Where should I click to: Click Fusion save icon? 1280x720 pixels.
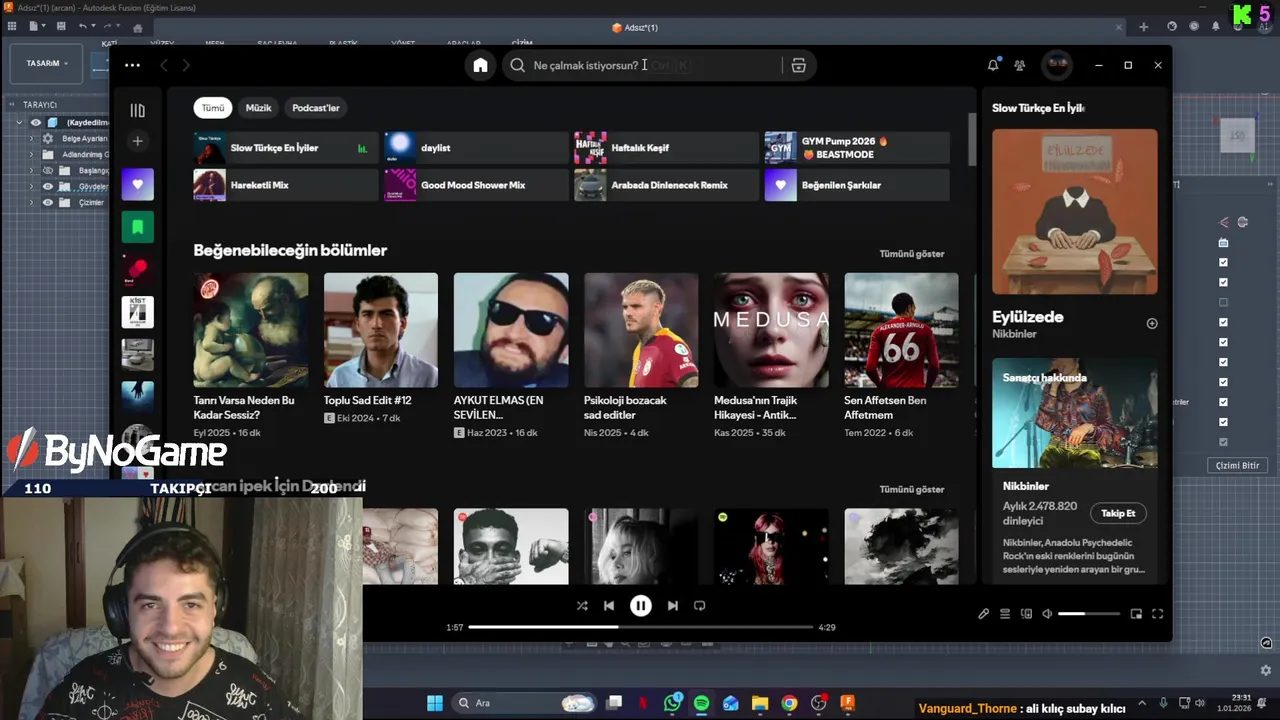tap(61, 26)
